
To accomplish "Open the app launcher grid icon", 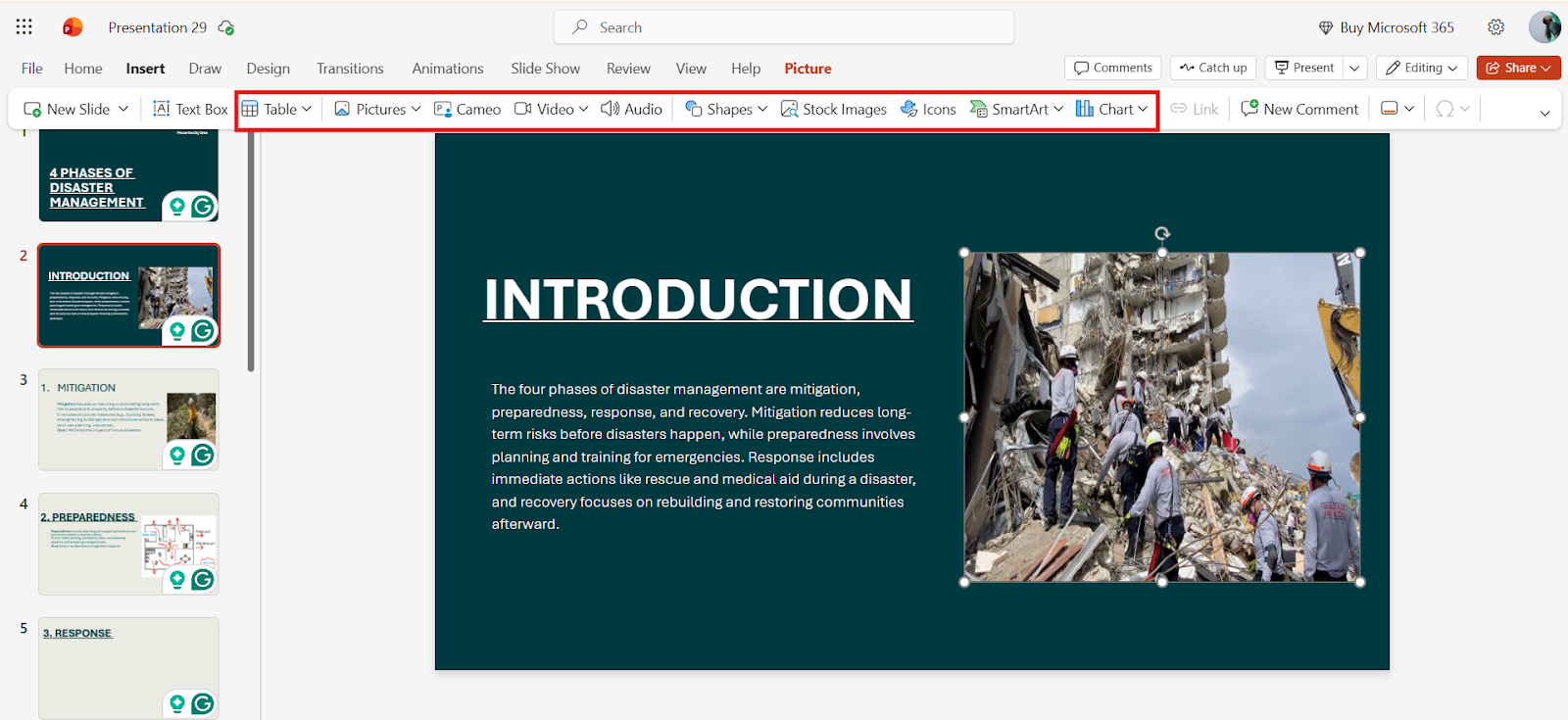I will [24, 27].
